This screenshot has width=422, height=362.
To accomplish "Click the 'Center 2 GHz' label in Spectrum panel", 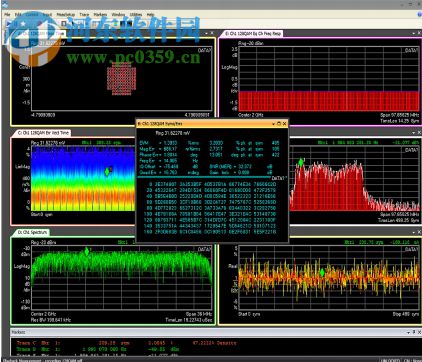I will pos(43,314).
